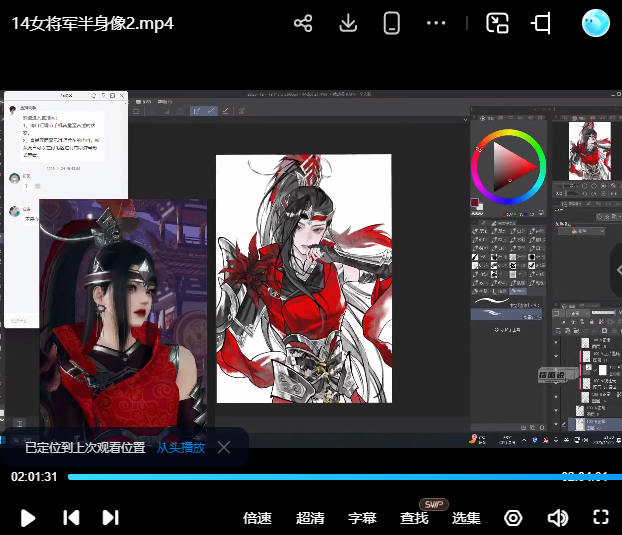Click the crop screenshot icon in top bar
The height and width of the screenshot is (535, 622).
541,23
